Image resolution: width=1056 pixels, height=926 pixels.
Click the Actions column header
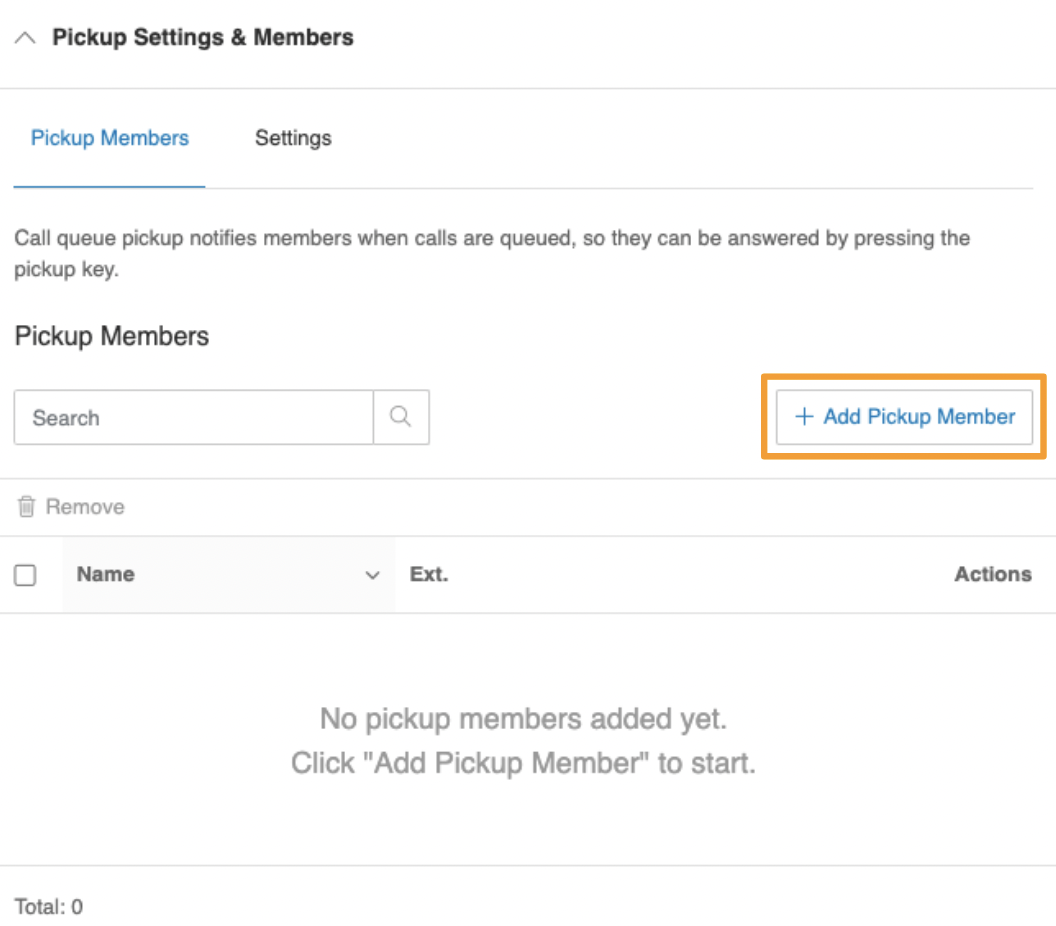tap(992, 574)
